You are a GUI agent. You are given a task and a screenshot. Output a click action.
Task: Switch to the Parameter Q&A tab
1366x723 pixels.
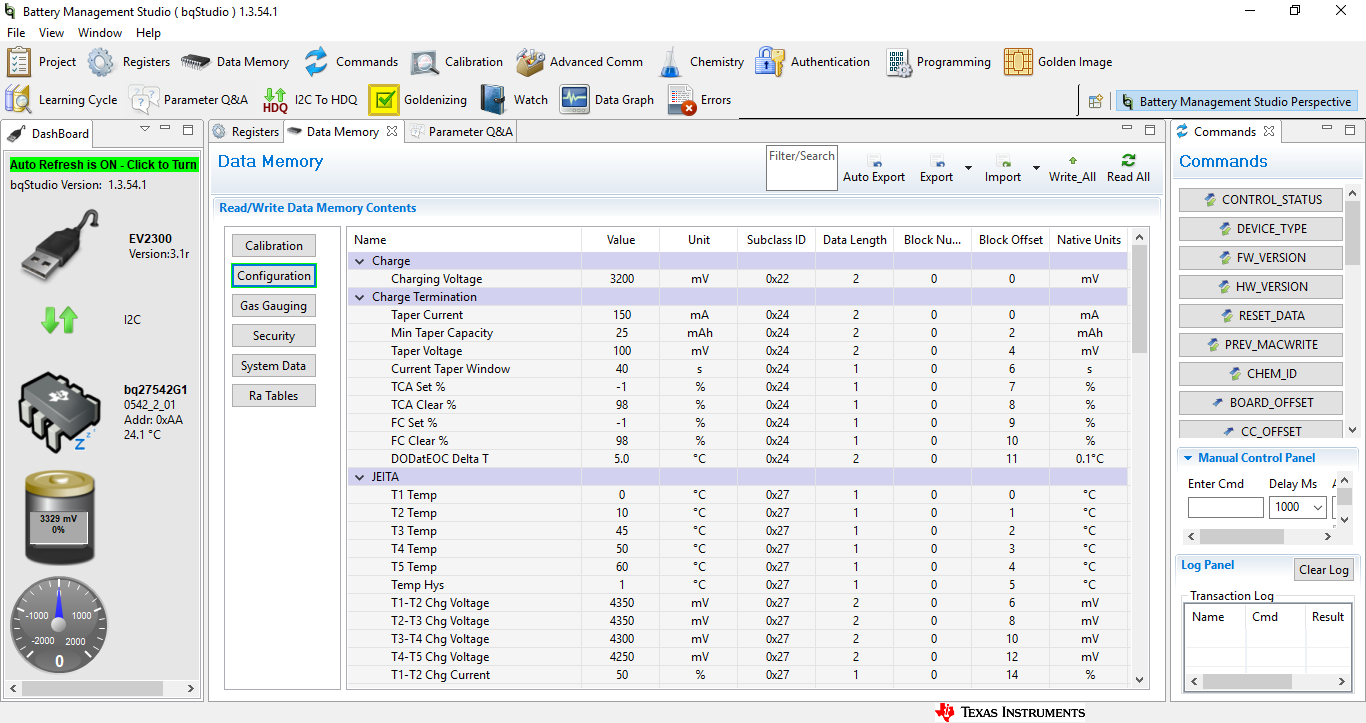[x=461, y=132]
